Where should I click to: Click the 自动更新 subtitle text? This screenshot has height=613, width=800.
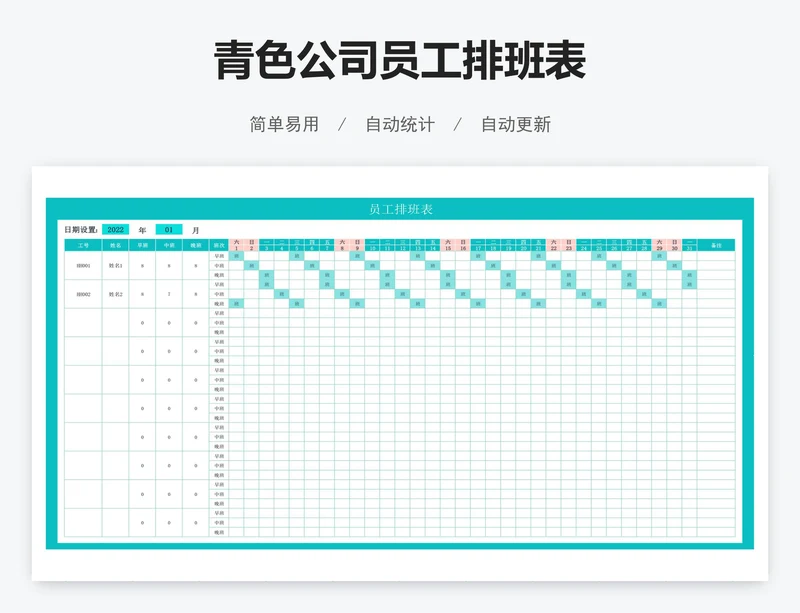coord(516,124)
